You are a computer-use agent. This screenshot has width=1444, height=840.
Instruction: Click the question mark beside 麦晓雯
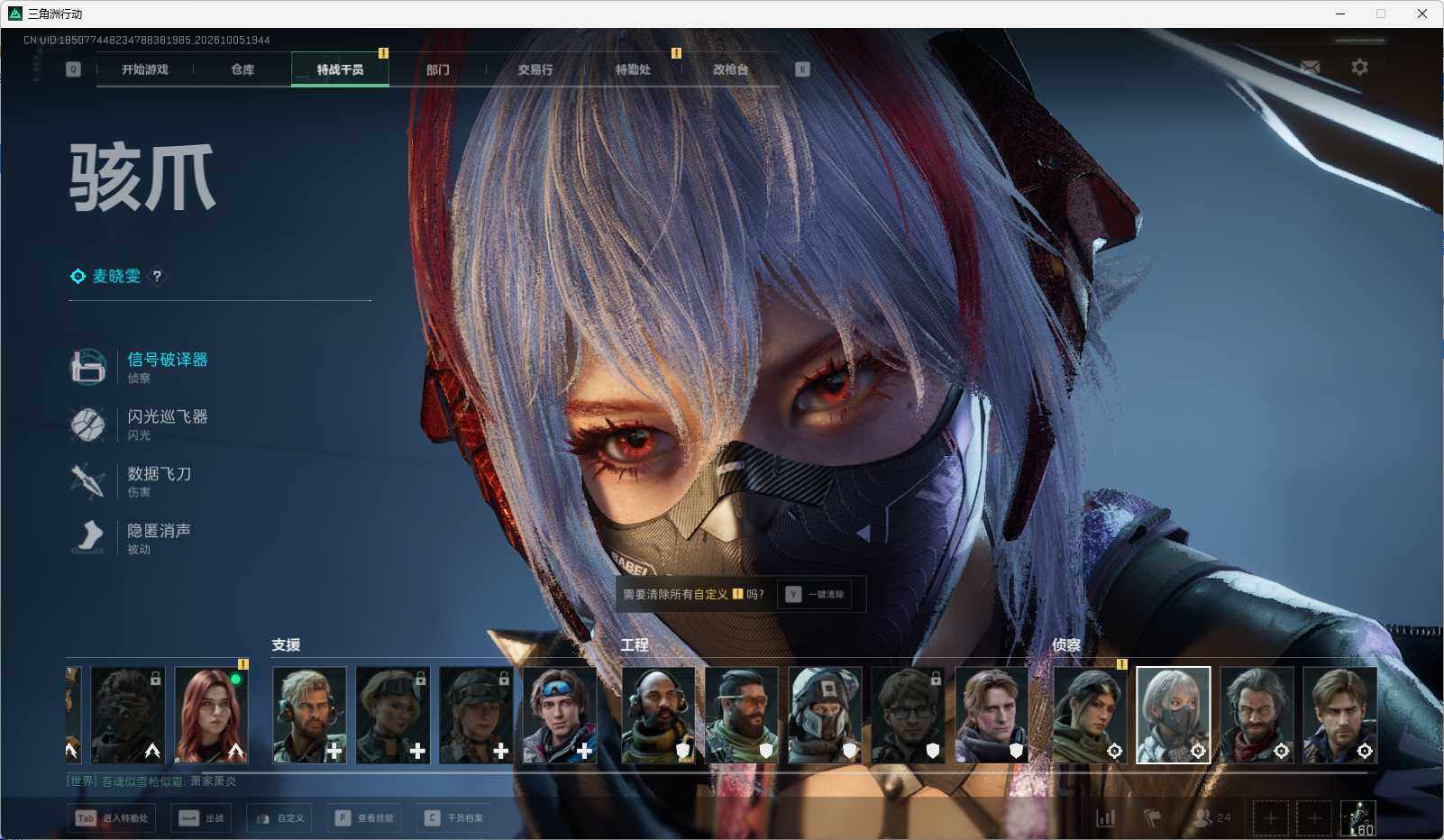click(x=157, y=276)
